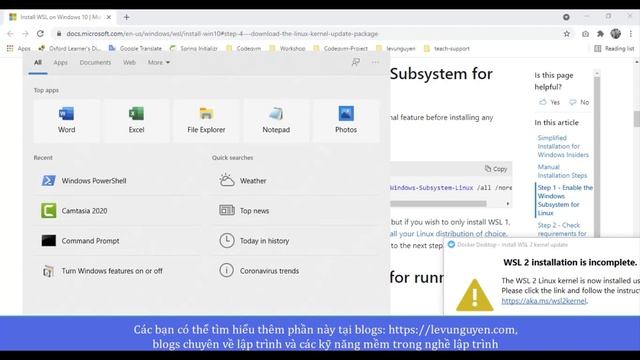Vote Yes for page helpful
The height and width of the screenshot is (360, 640).
(x=549, y=102)
